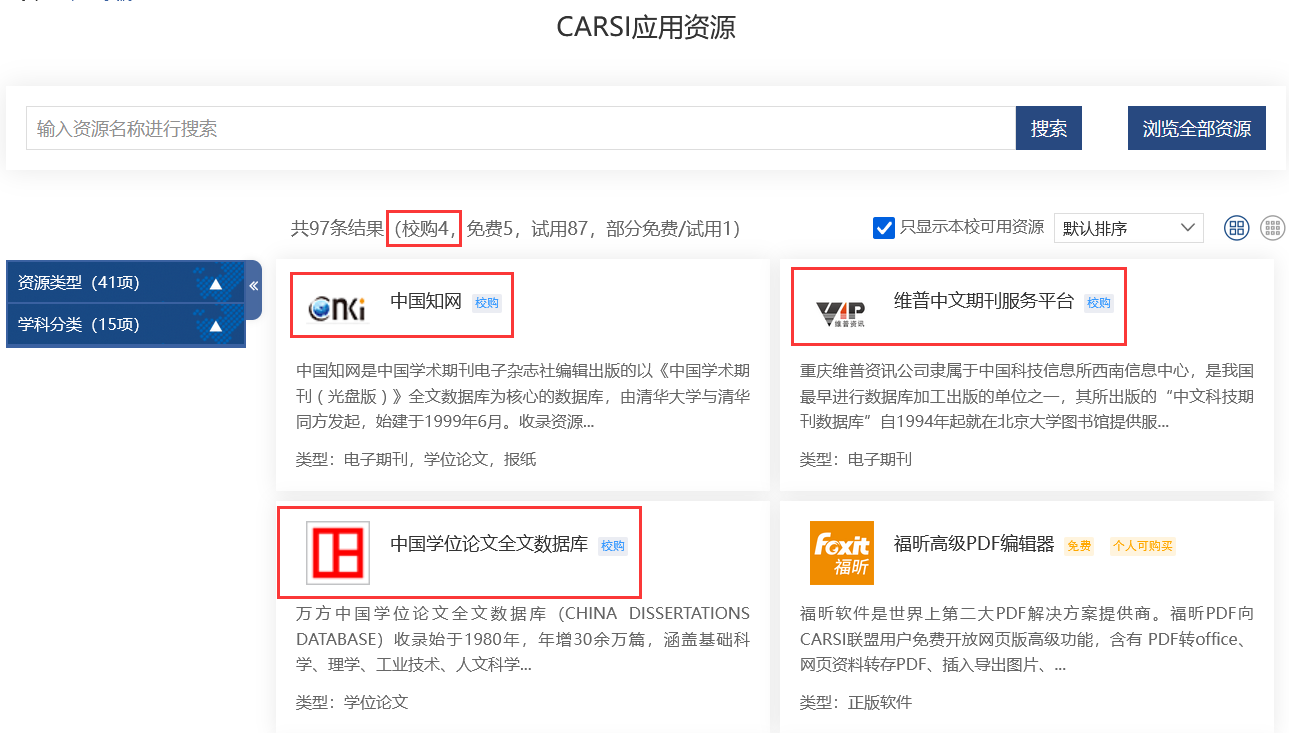Open the 默认排序 sort dropdown
The height and width of the screenshot is (733, 1289).
click(1129, 228)
